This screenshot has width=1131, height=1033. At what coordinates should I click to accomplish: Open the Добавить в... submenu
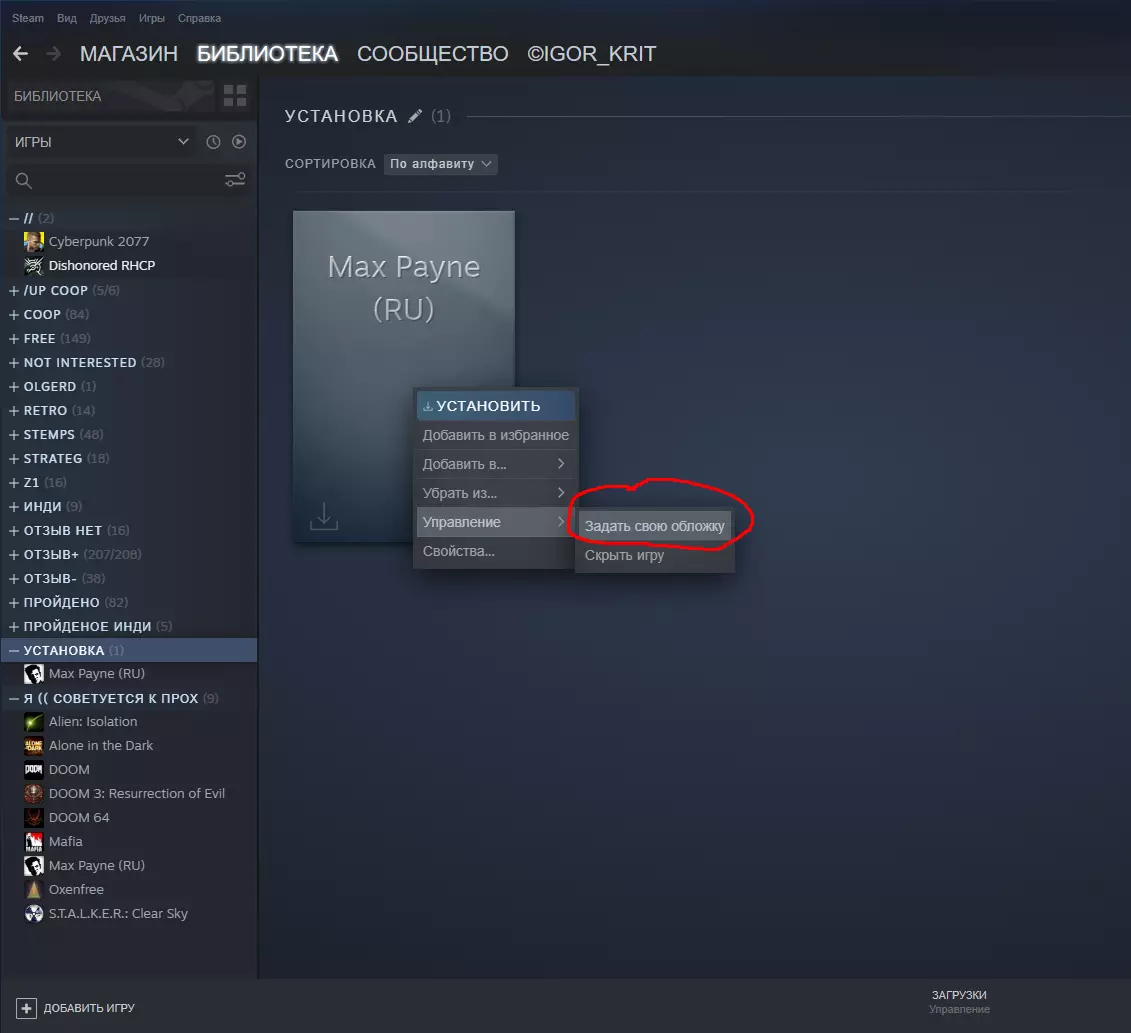click(x=496, y=464)
